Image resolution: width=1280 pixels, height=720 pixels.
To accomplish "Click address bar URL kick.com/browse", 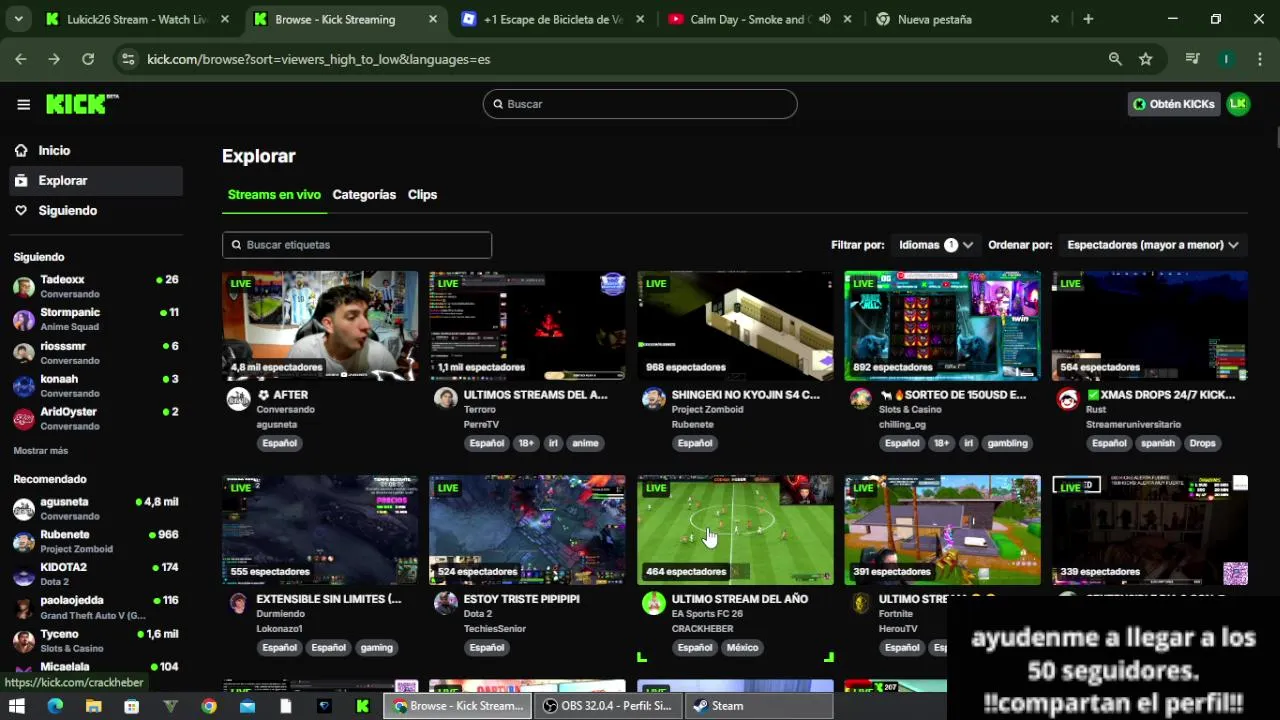I will [x=318, y=59].
